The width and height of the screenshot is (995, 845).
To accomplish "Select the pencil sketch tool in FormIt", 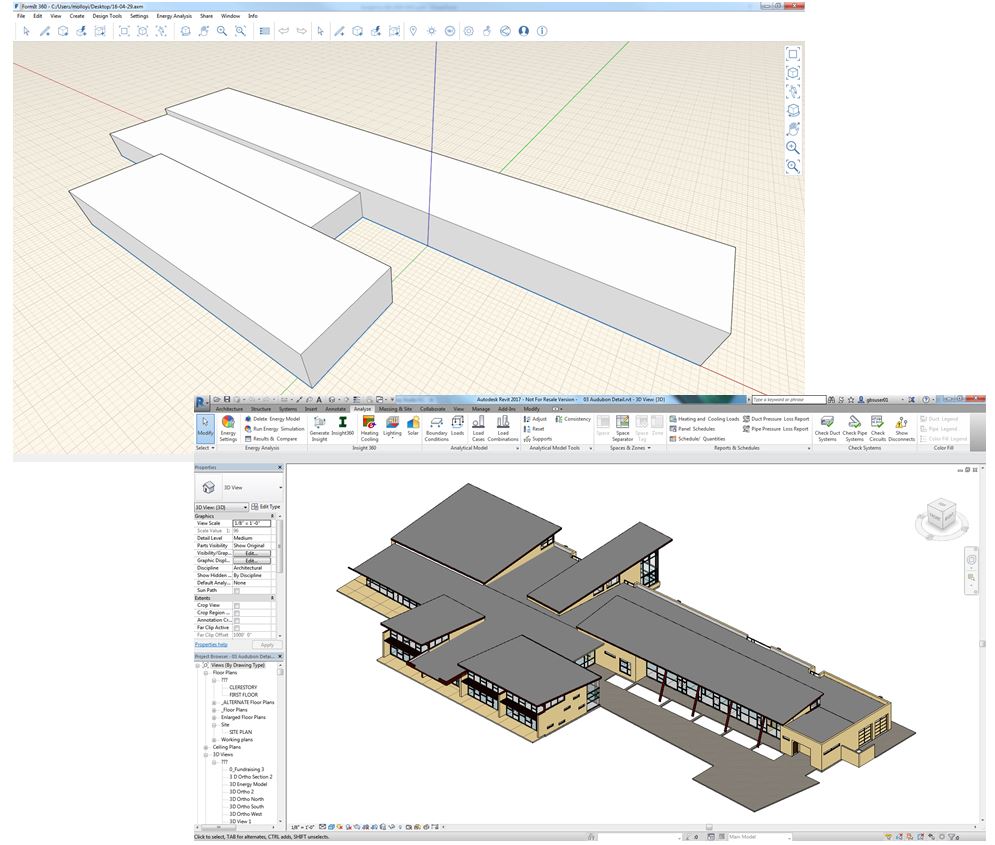I will (45, 31).
